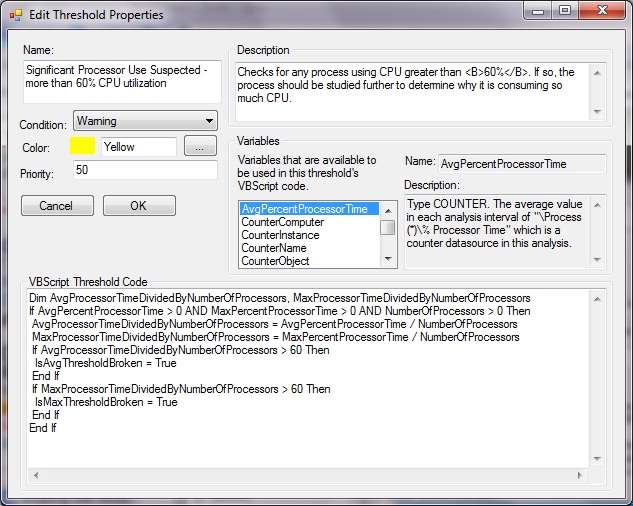The height and width of the screenshot is (506, 633).
Task: Confirm changes with the OK button
Action: coord(139,205)
